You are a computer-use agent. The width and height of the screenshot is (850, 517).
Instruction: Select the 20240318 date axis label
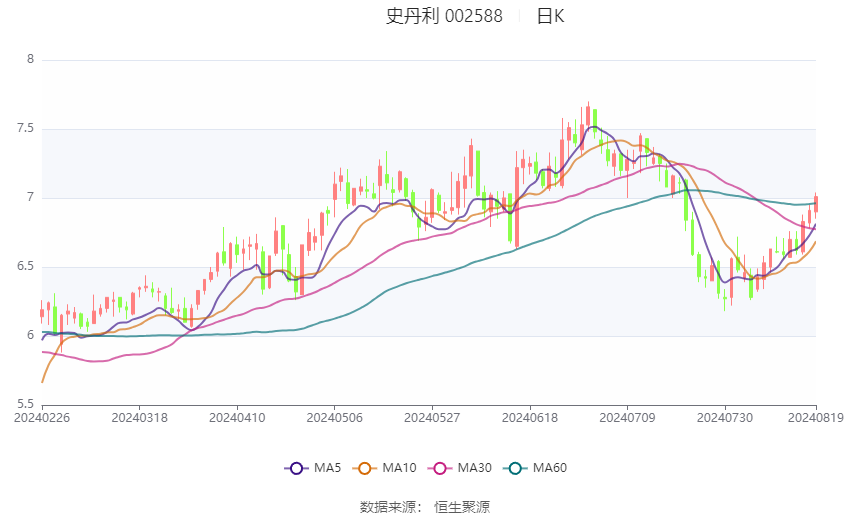click(139, 418)
